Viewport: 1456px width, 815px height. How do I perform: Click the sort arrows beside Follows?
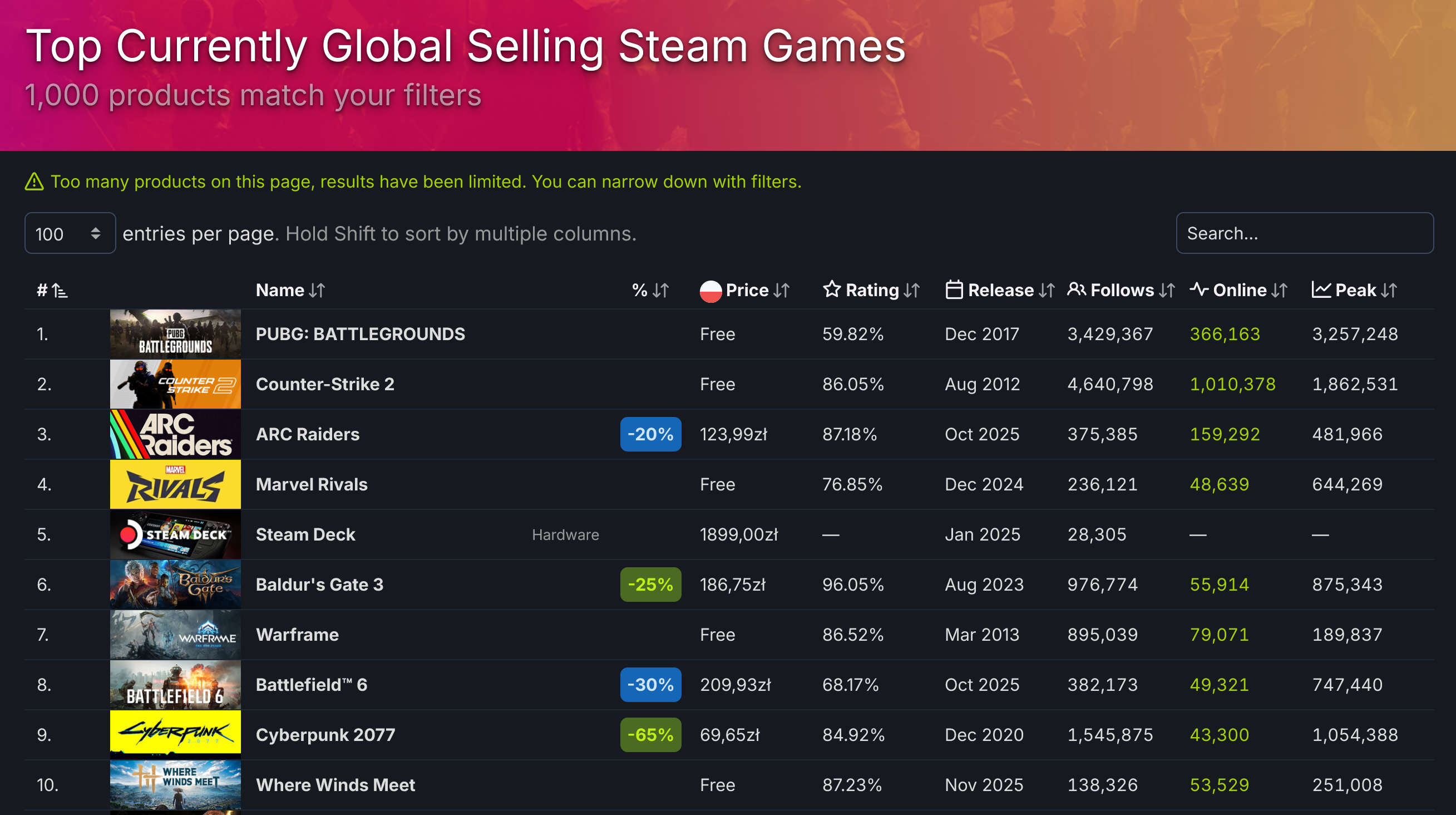(1166, 290)
